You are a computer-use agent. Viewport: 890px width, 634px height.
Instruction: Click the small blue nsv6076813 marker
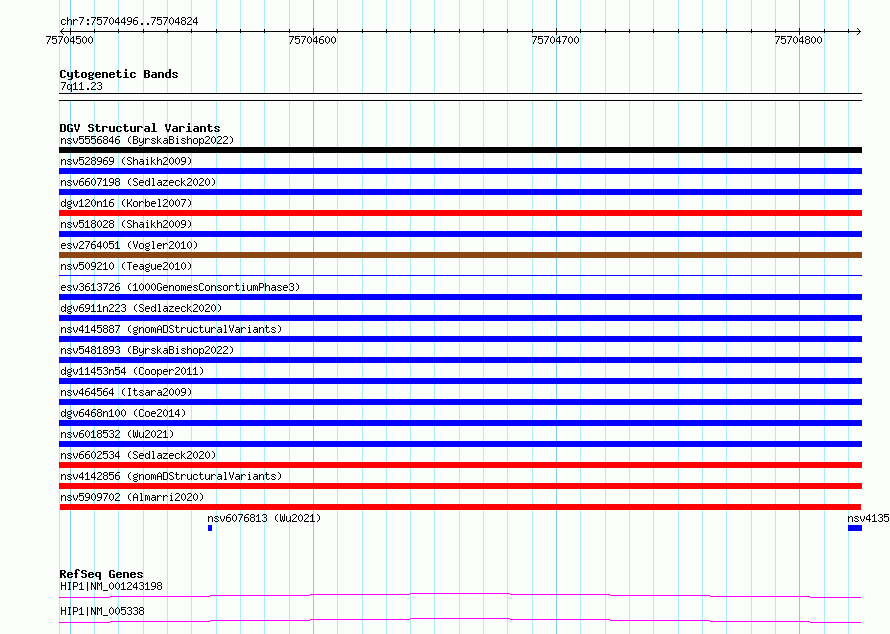click(x=210, y=528)
